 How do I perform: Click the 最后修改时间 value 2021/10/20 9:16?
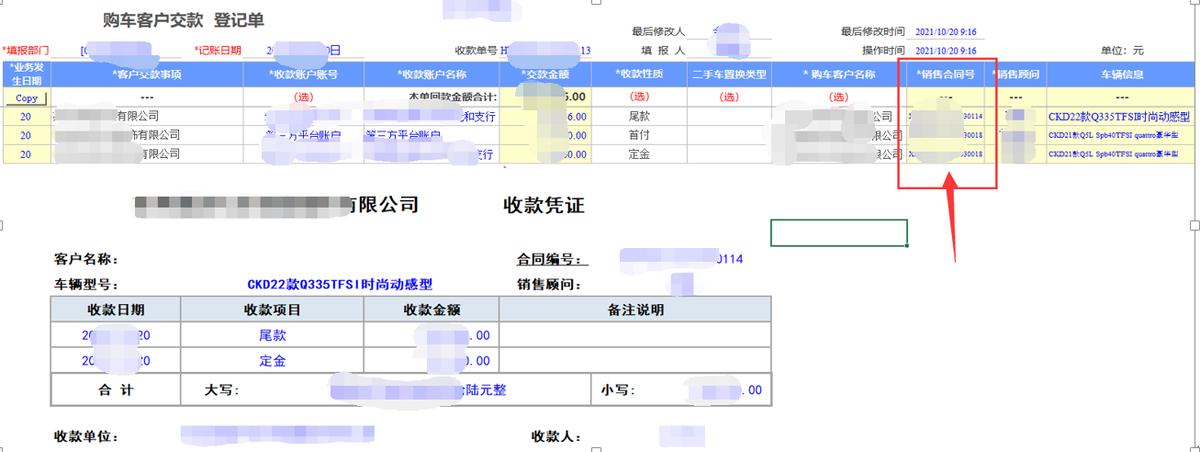(x=946, y=32)
